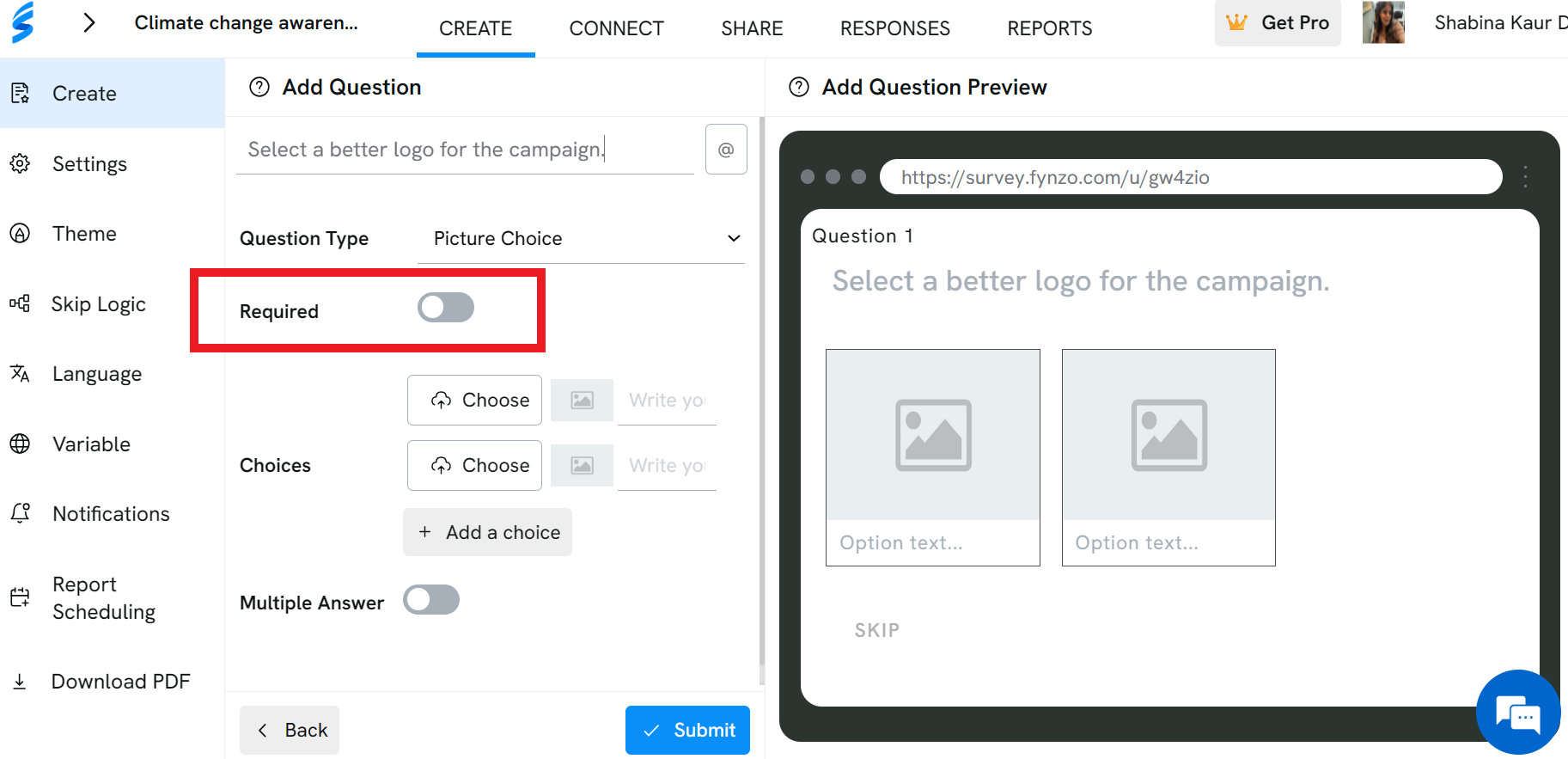Click the Language translation icon

(20, 373)
